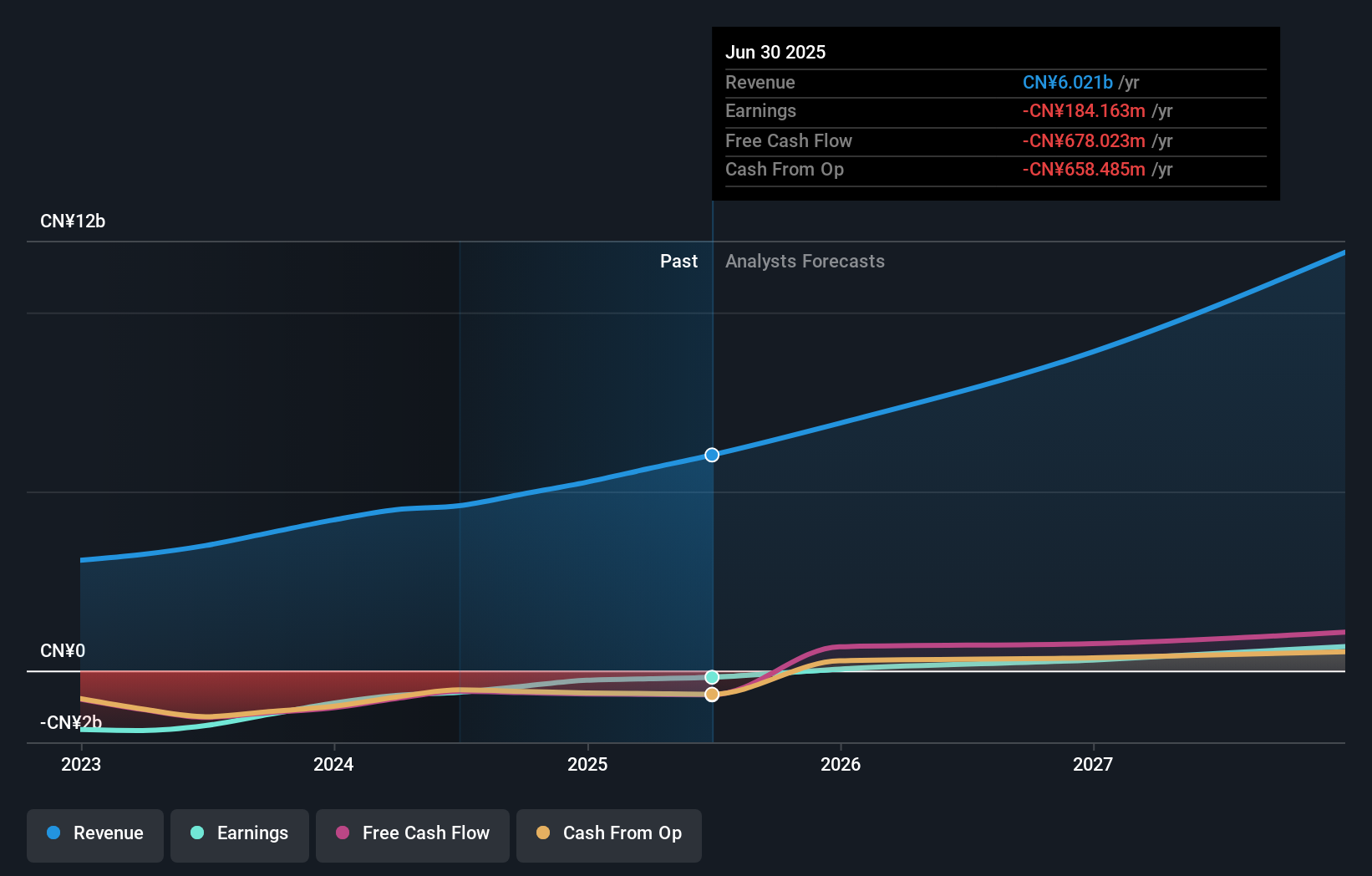Select the pink Free Cash Flow legend dot

point(342,833)
